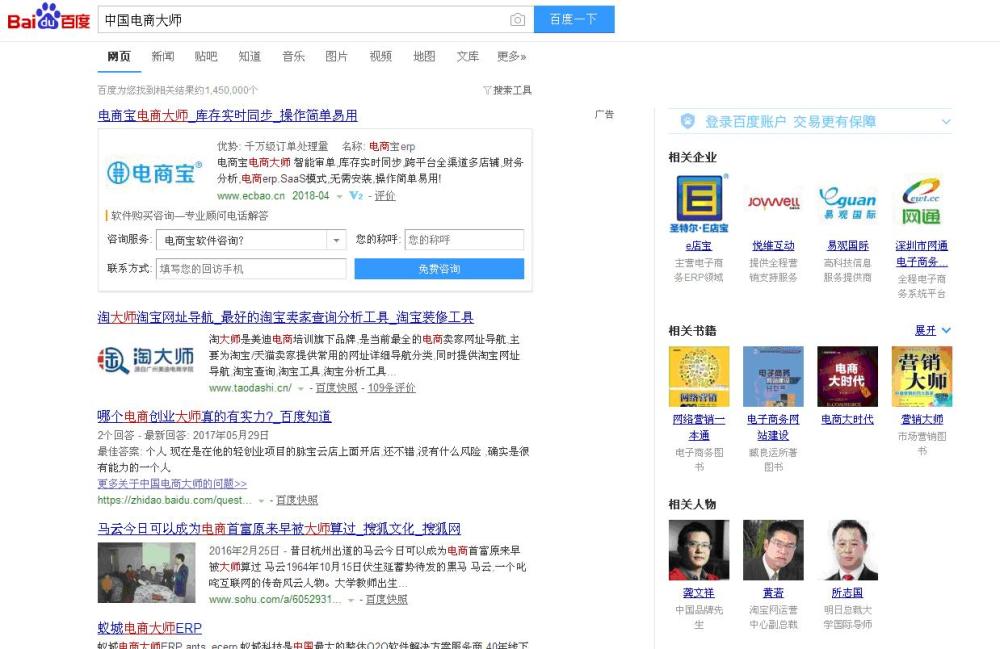Click the search tools filter icon

(x=487, y=90)
